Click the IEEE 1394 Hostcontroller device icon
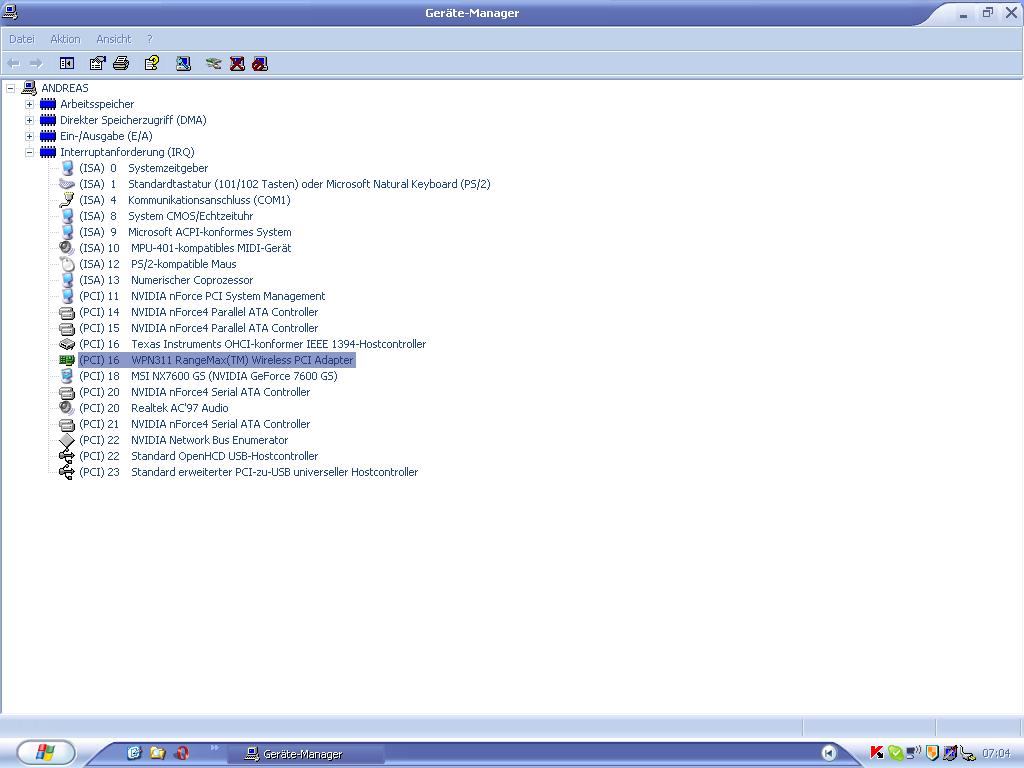 click(x=67, y=344)
